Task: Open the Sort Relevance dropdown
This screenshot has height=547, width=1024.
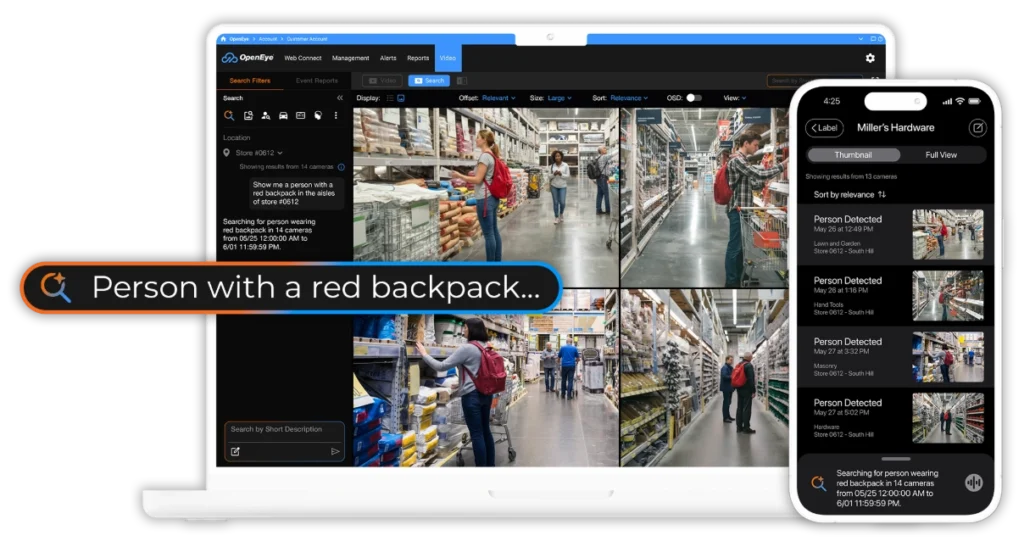Action: (x=630, y=98)
